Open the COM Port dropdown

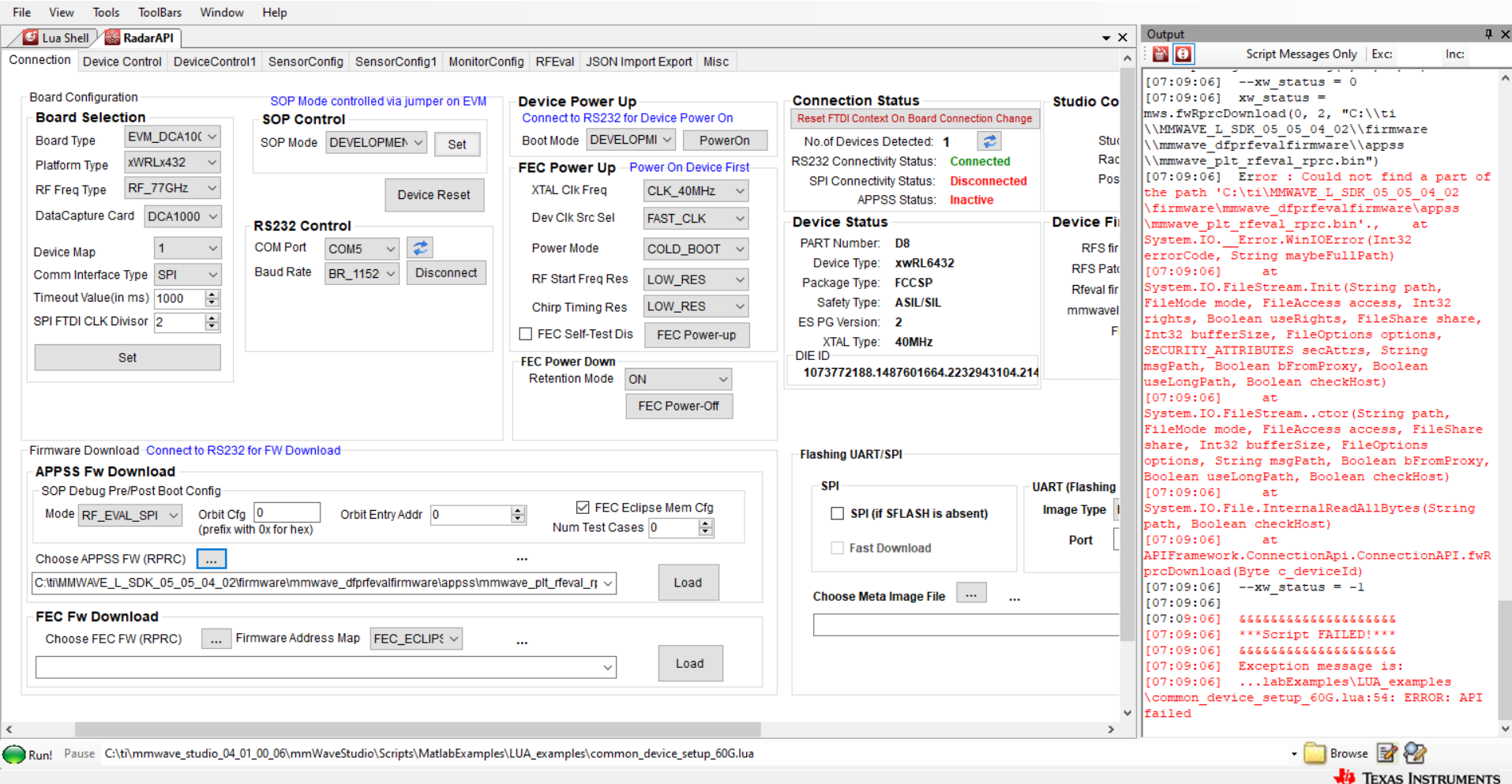pyautogui.click(x=362, y=249)
